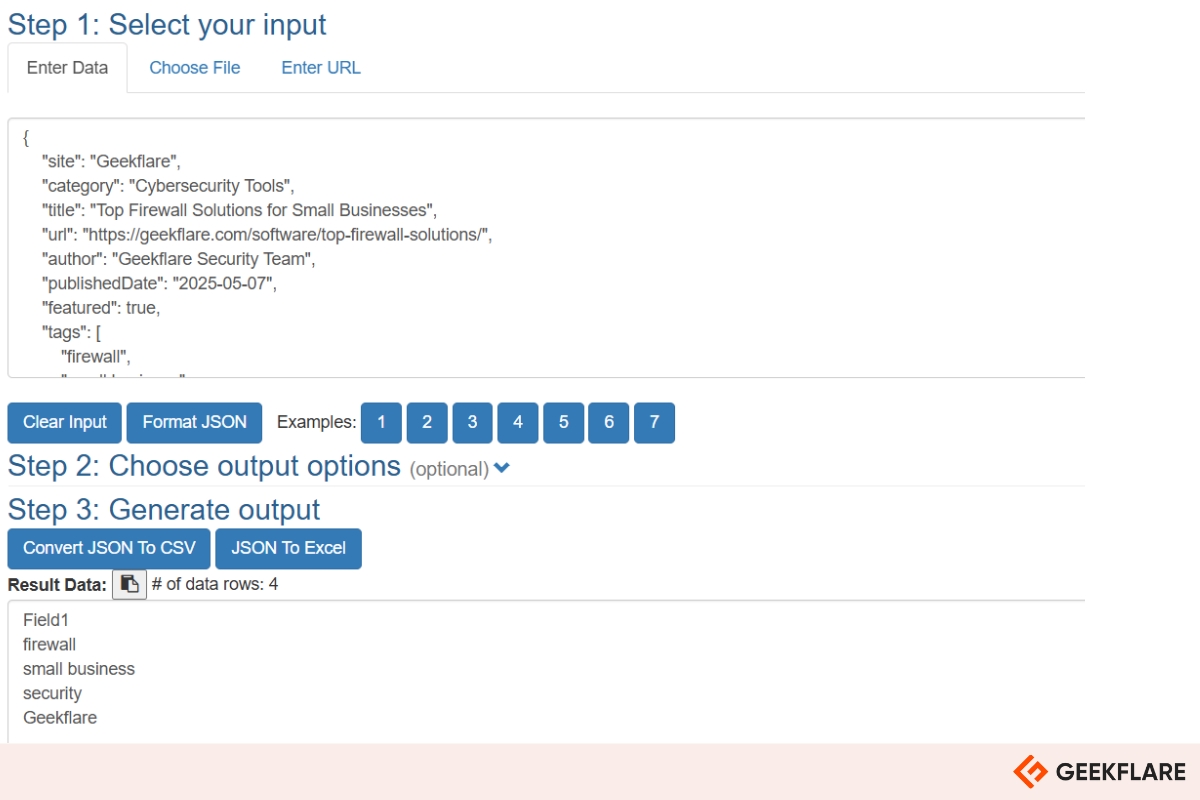
Task: Load example 2
Action: coord(427,422)
